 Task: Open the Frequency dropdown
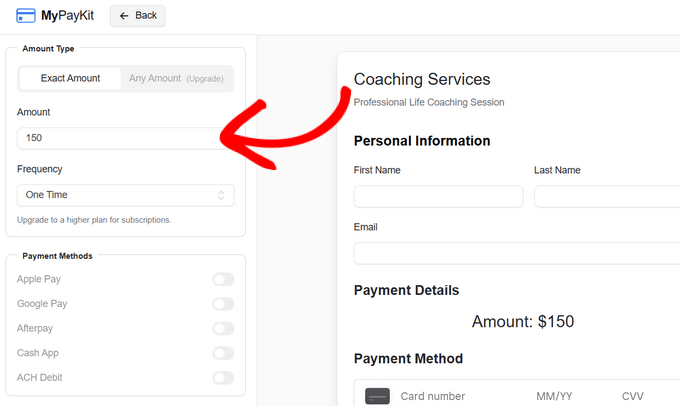point(125,195)
